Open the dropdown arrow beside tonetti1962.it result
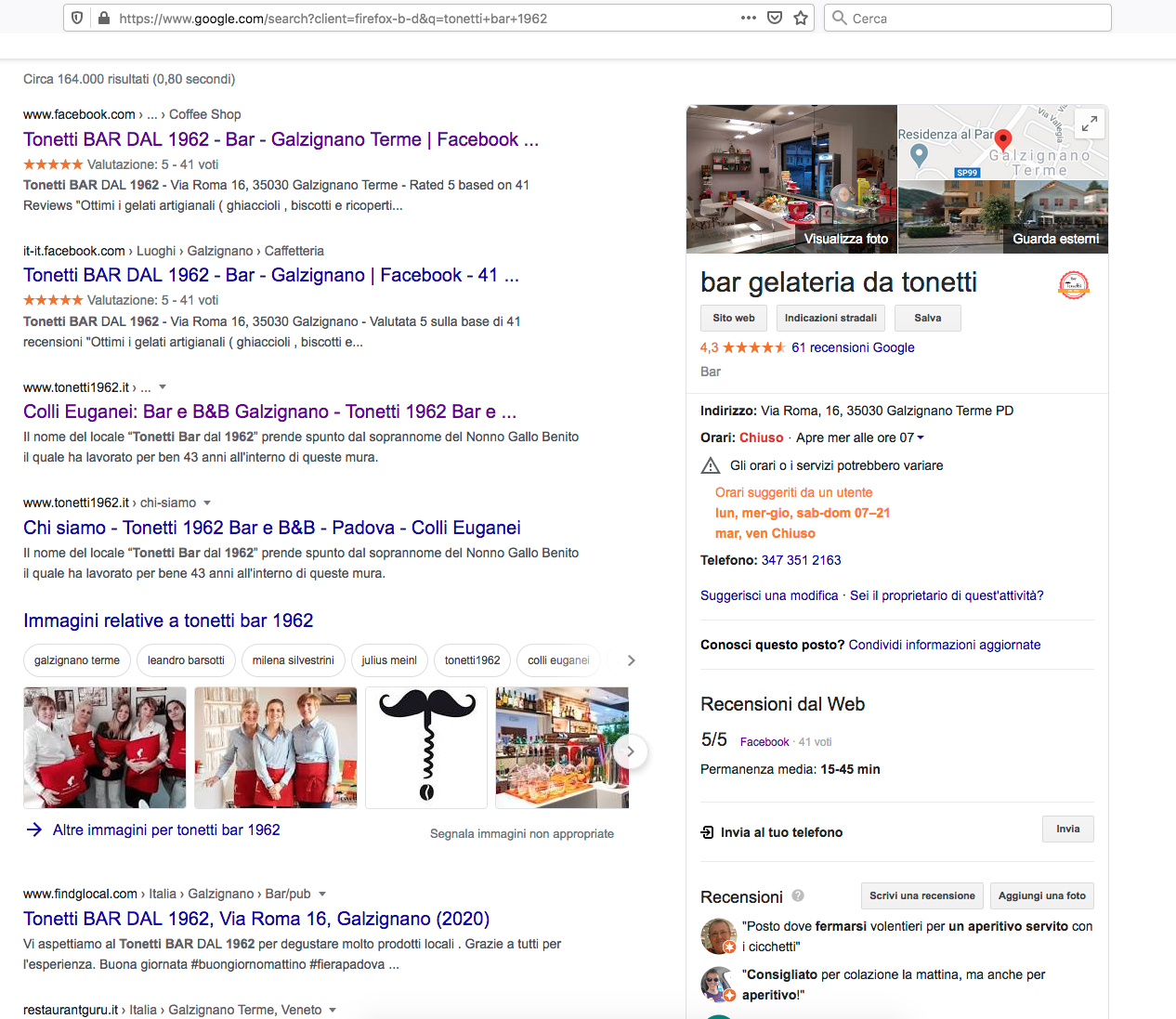This screenshot has height=1019, width=1176. click(x=163, y=387)
